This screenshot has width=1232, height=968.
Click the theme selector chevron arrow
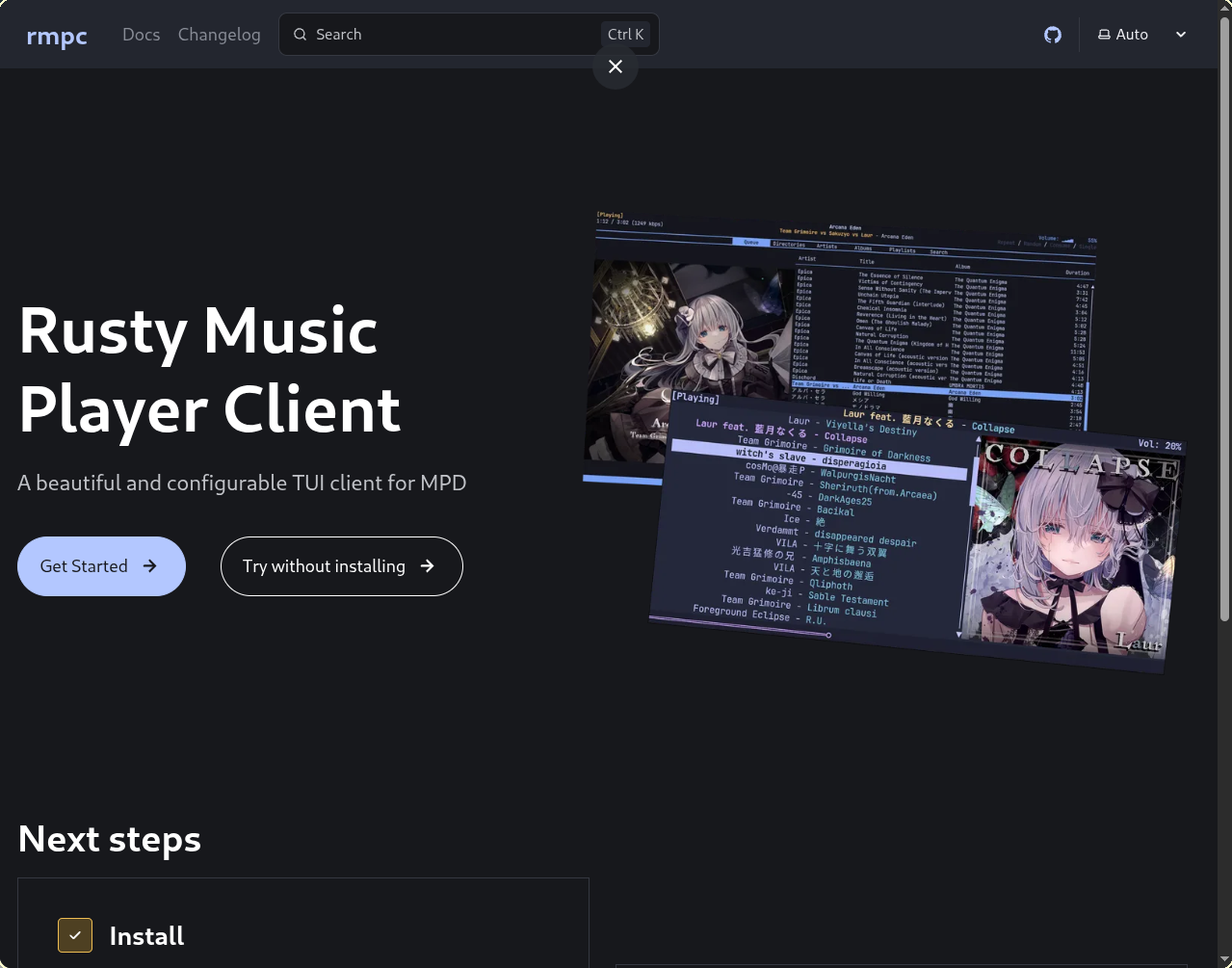coord(1181,35)
